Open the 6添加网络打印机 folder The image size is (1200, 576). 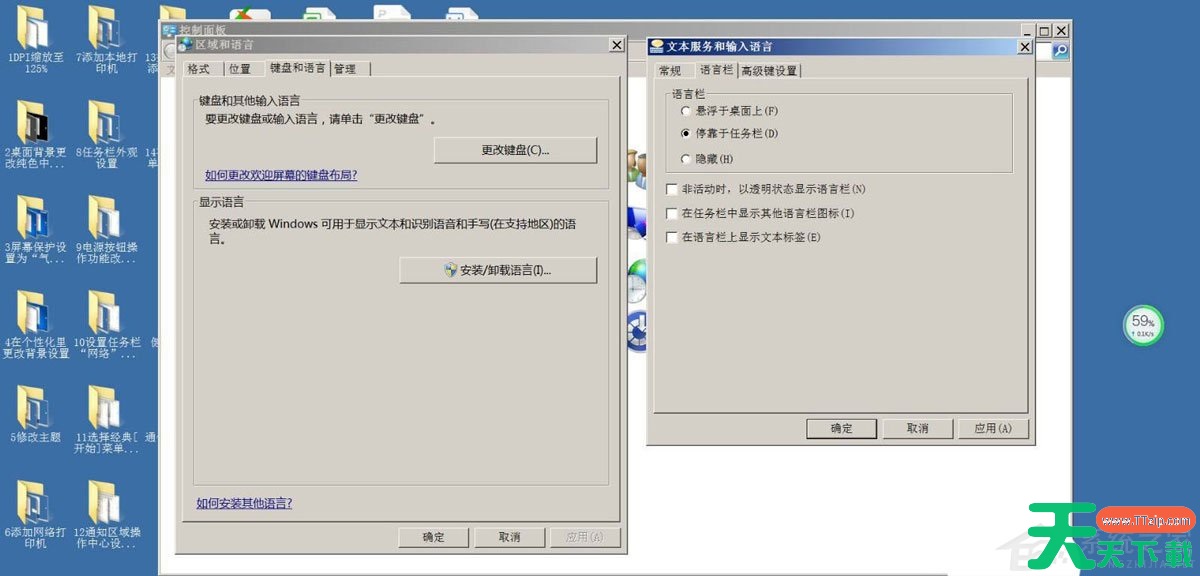pyautogui.click(x=35, y=515)
